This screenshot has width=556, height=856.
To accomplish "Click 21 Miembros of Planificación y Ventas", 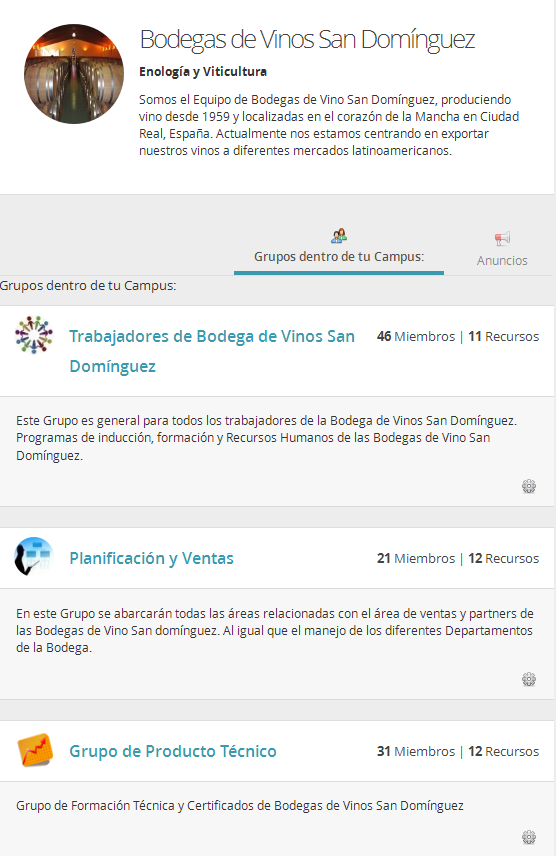I will pos(416,558).
